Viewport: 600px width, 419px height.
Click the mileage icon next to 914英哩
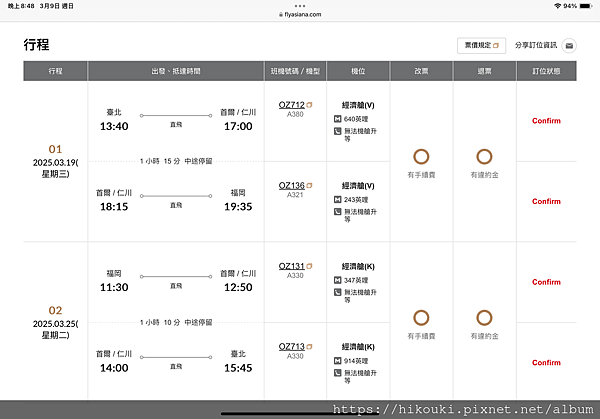[x=338, y=361]
